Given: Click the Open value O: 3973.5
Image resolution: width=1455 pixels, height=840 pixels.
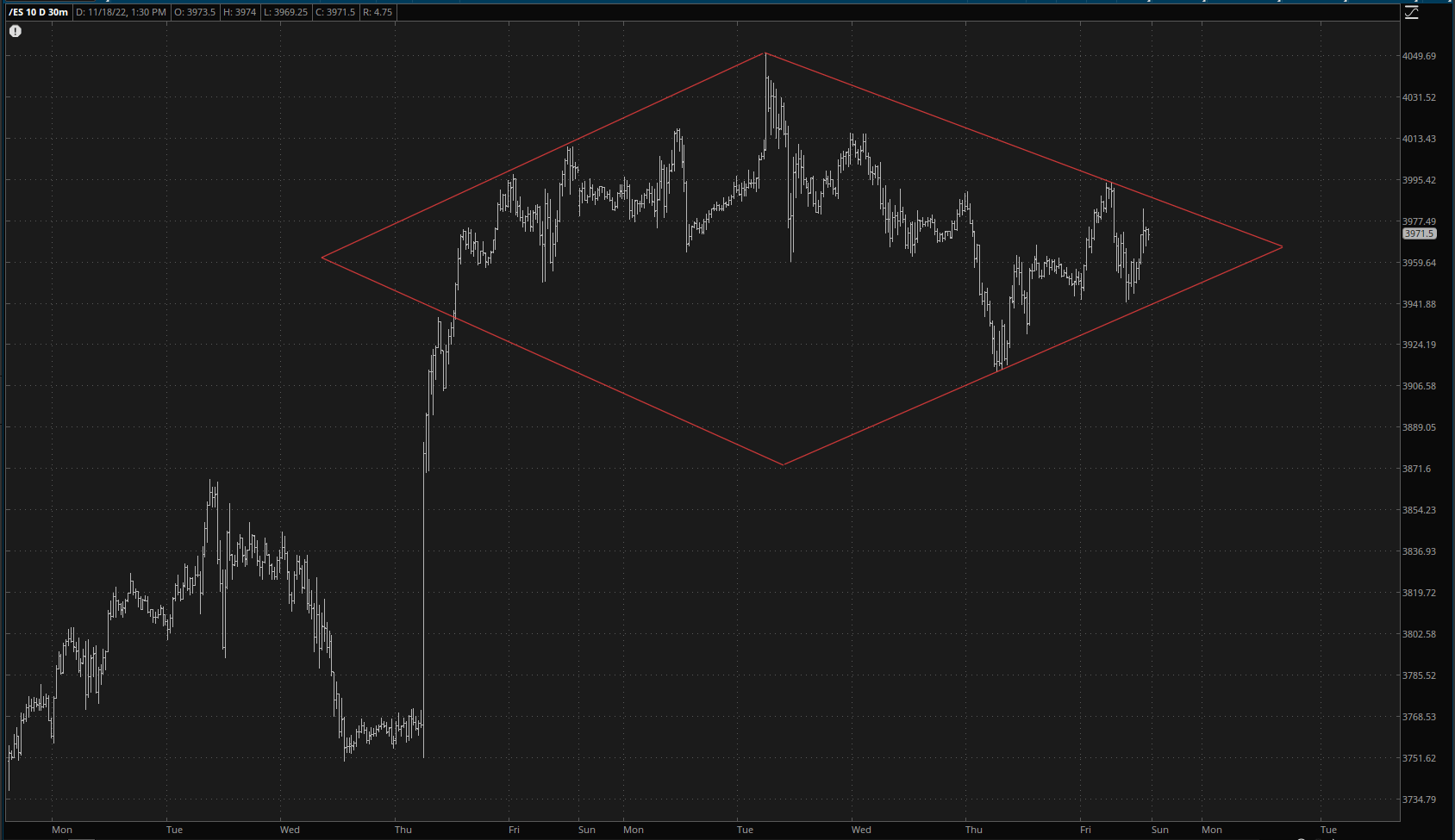Looking at the screenshot, I should (x=195, y=12).
